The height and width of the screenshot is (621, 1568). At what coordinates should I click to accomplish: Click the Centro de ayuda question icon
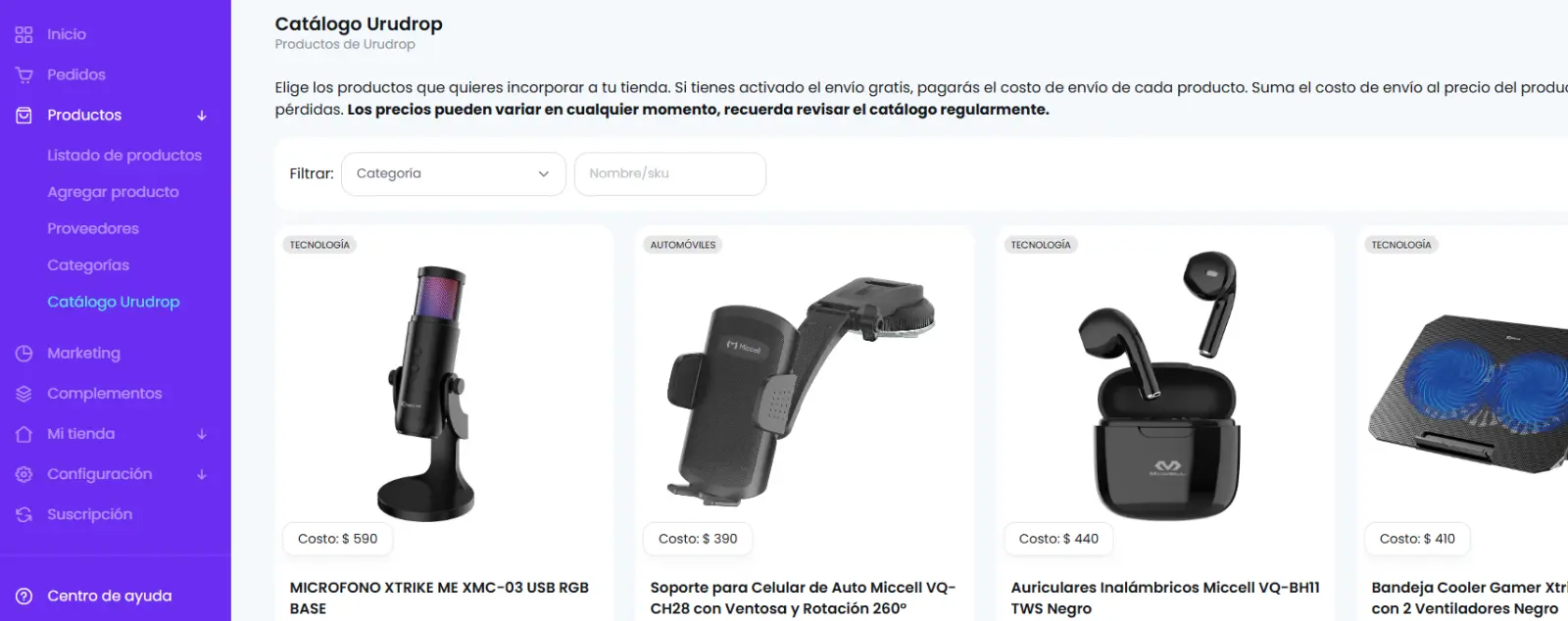pyautogui.click(x=24, y=596)
